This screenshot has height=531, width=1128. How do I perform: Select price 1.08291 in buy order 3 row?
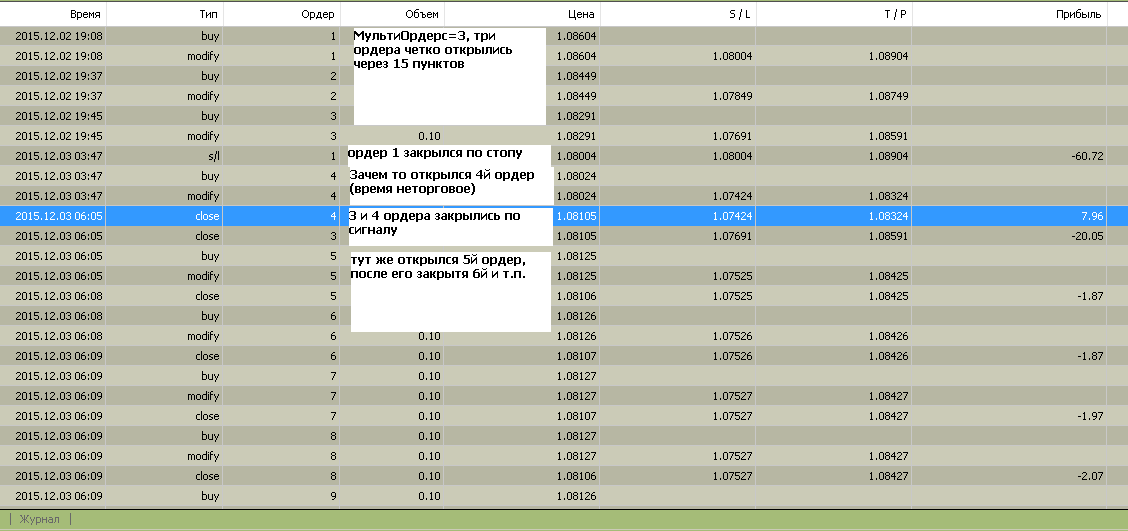coord(578,116)
